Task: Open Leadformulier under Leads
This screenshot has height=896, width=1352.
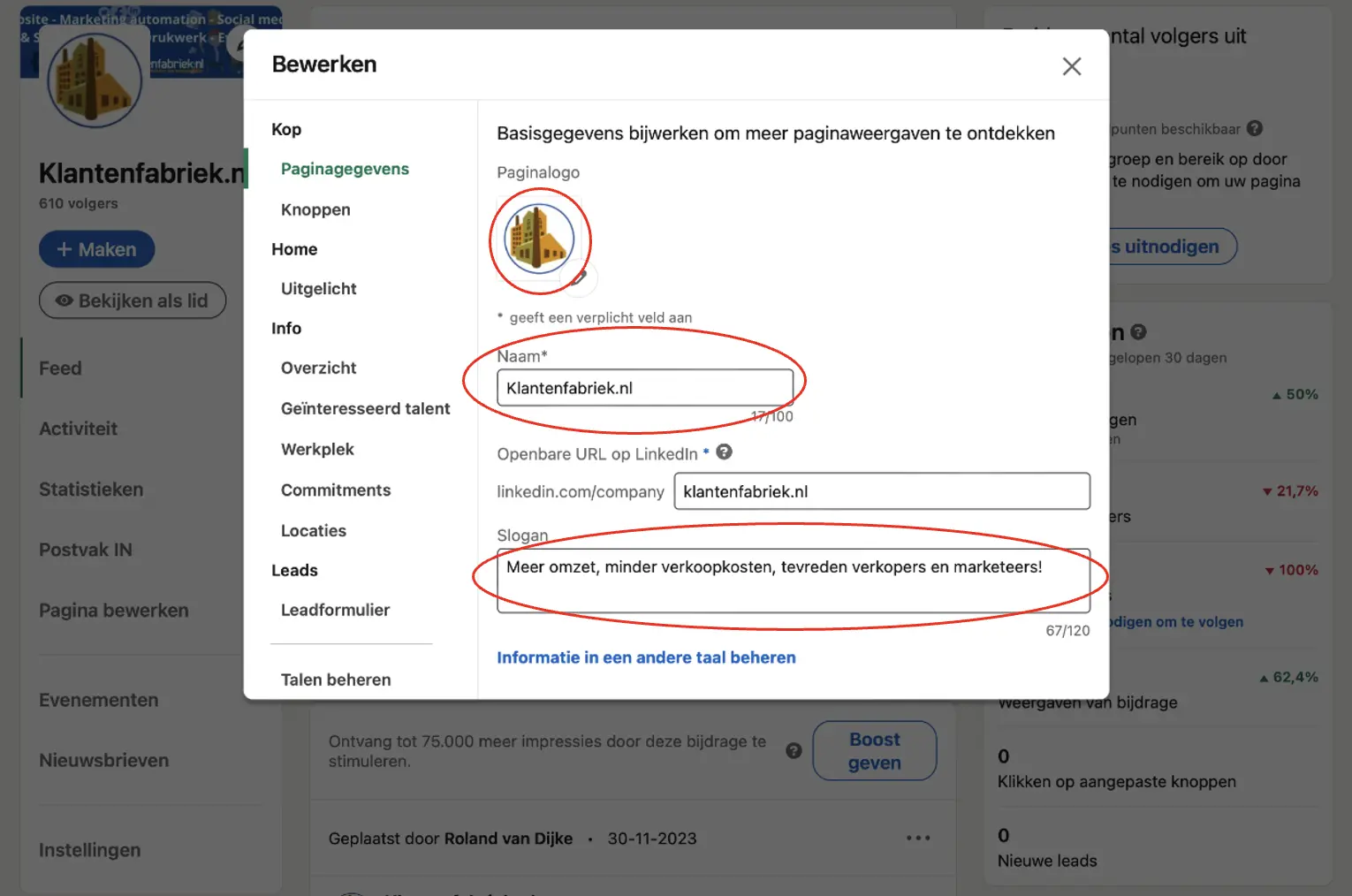Action: point(335,610)
